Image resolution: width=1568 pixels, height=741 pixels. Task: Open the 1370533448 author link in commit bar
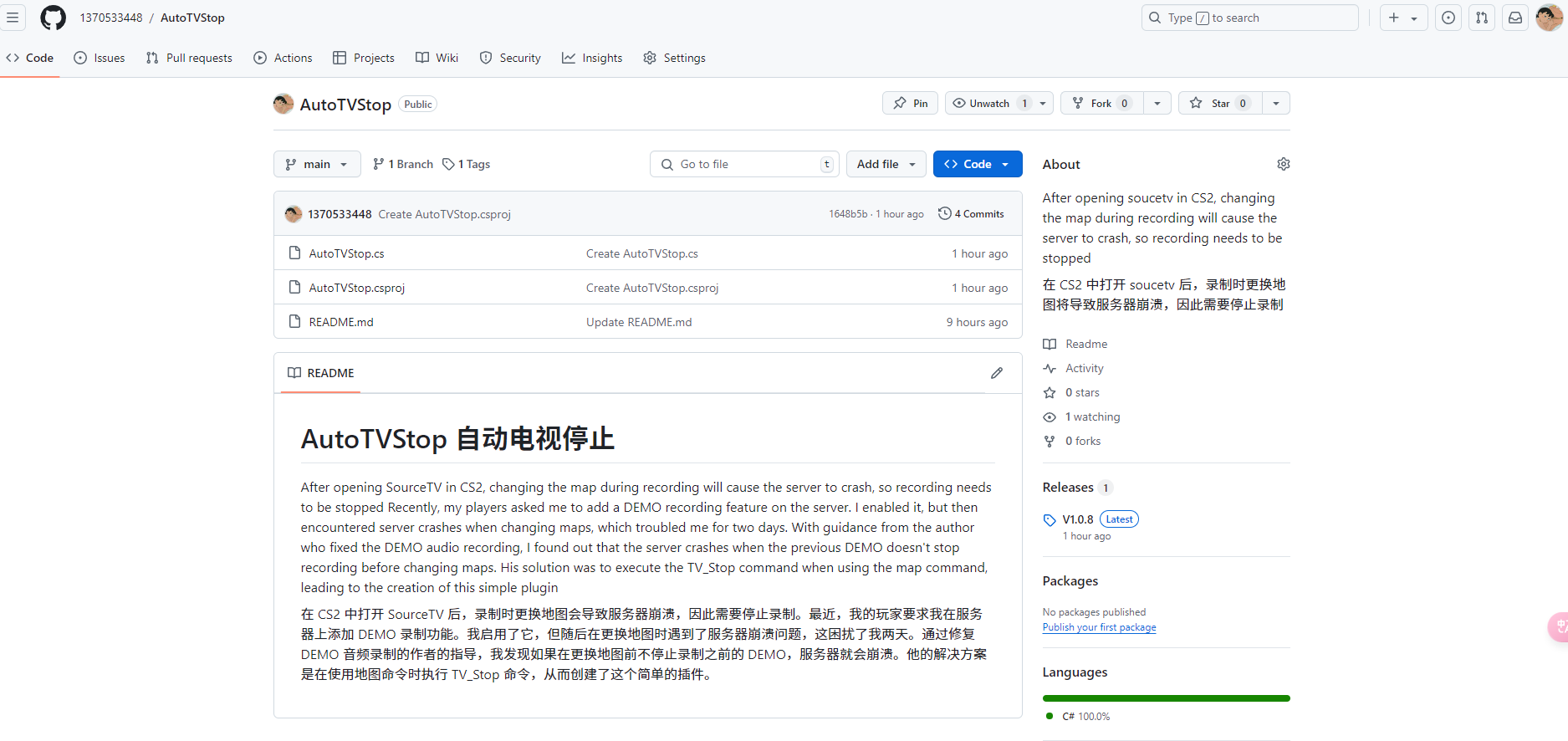pyautogui.click(x=340, y=214)
